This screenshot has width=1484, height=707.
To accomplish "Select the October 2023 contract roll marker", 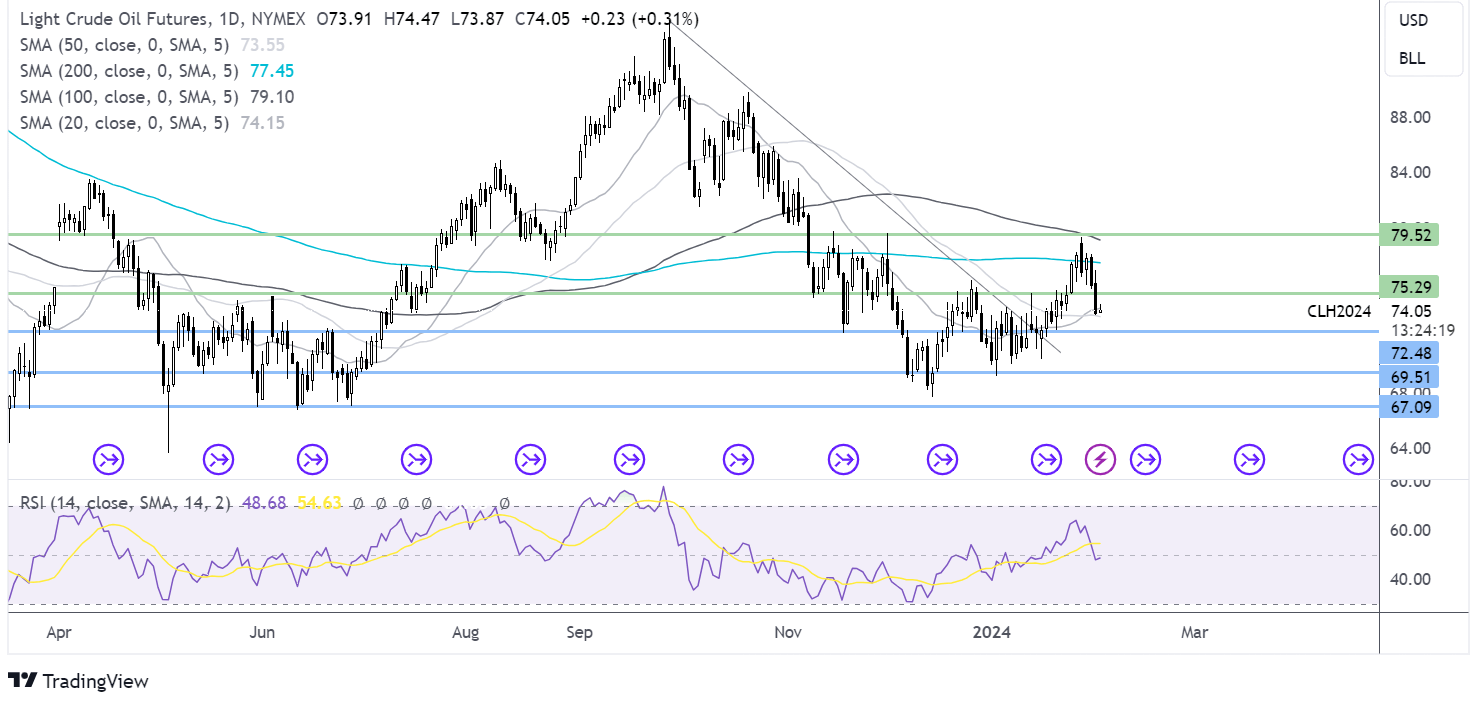I will pos(738,460).
